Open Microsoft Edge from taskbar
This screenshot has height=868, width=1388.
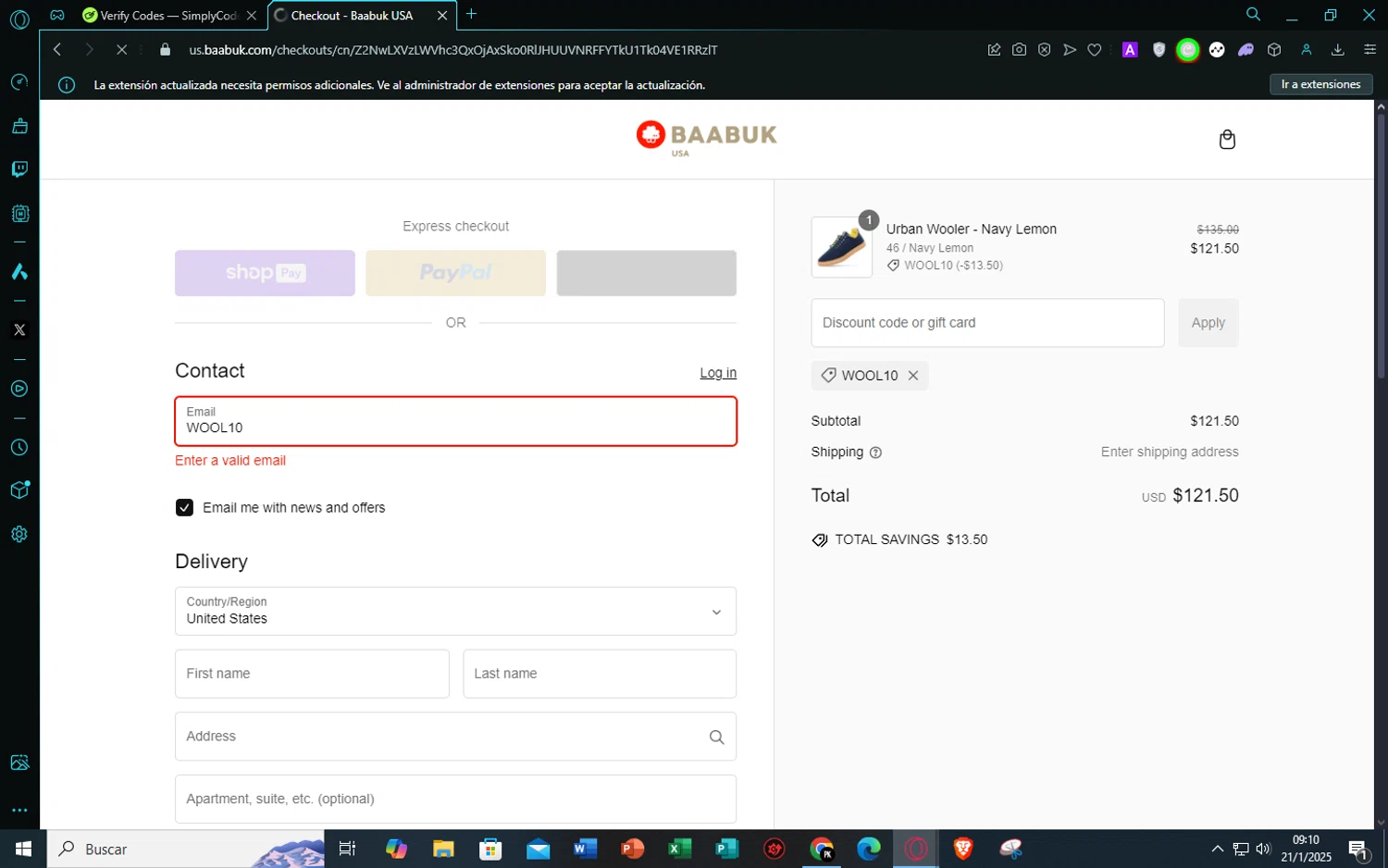869,849
